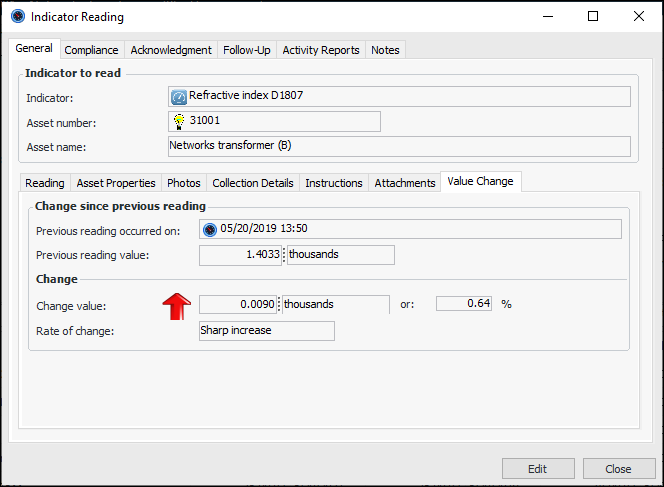Open the Compliance tab

pos(91,50)
